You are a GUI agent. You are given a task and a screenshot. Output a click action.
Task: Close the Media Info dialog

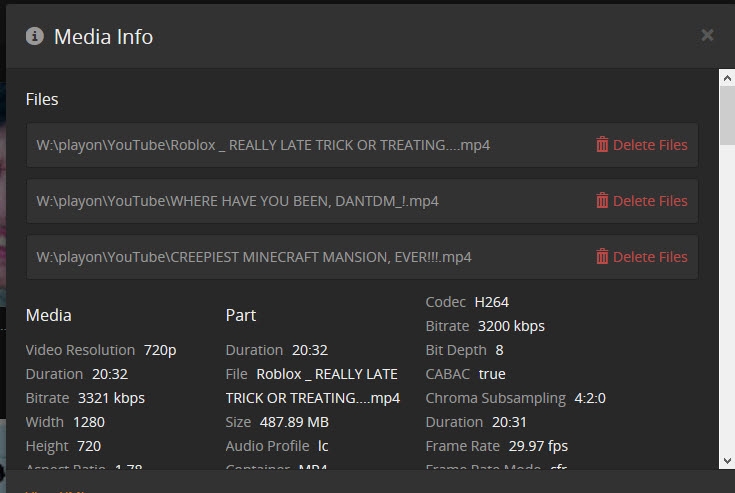[x=707, y=36]
